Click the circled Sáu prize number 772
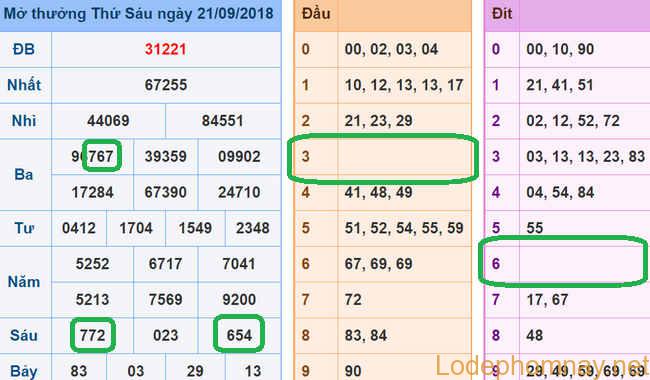 92,335
